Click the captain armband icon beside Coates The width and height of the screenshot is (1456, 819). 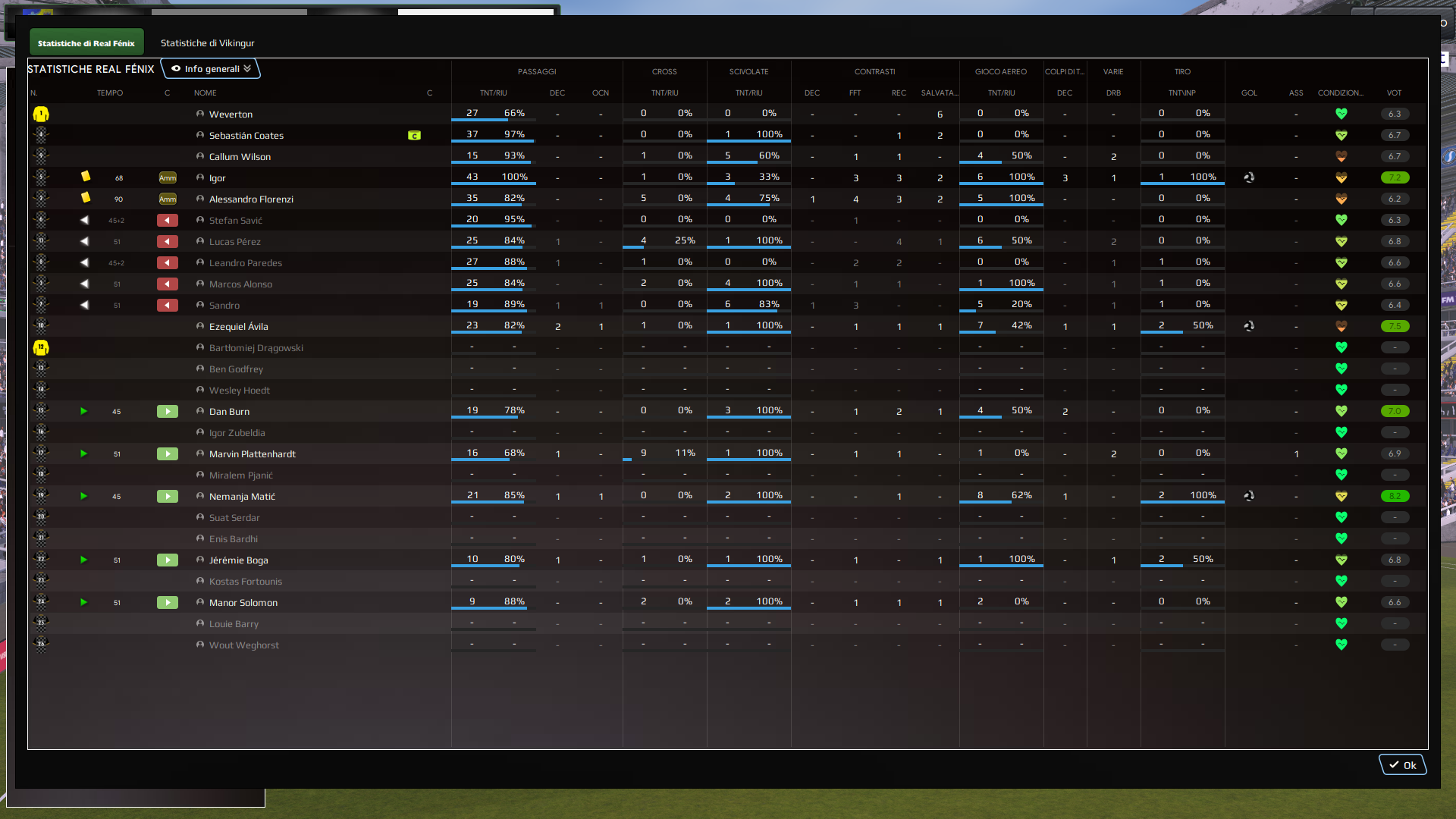point(414,136)
